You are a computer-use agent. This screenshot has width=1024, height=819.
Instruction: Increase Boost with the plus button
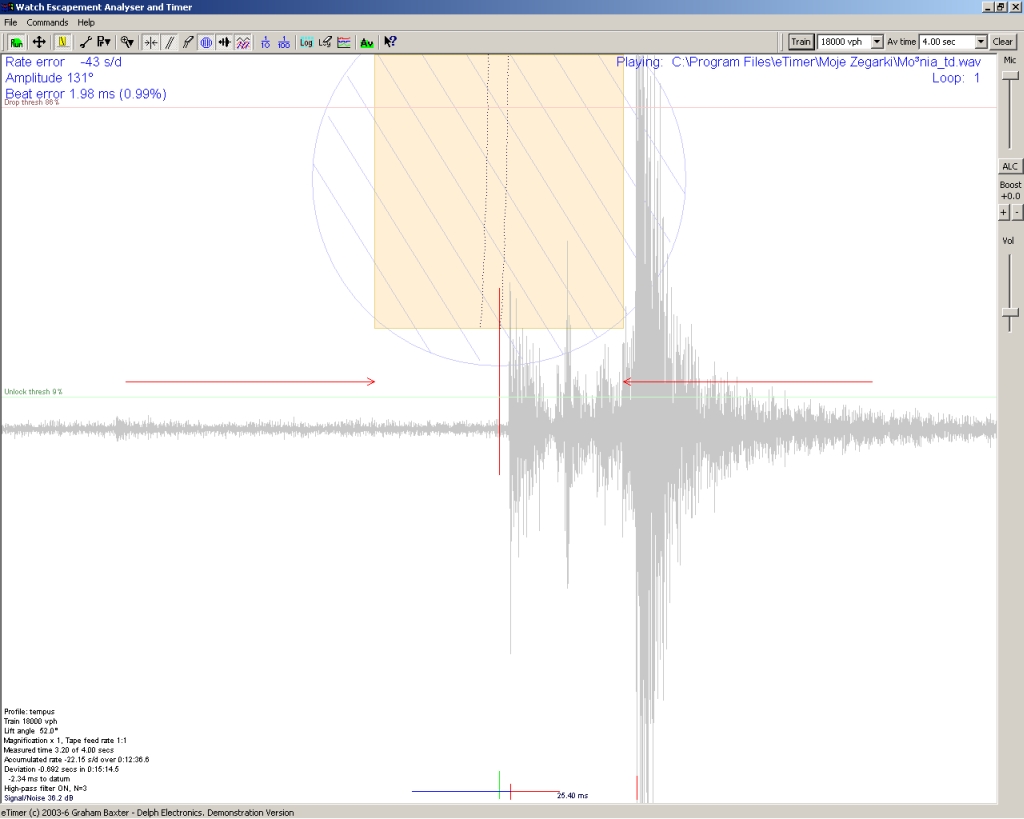(x=1004, y=212)
